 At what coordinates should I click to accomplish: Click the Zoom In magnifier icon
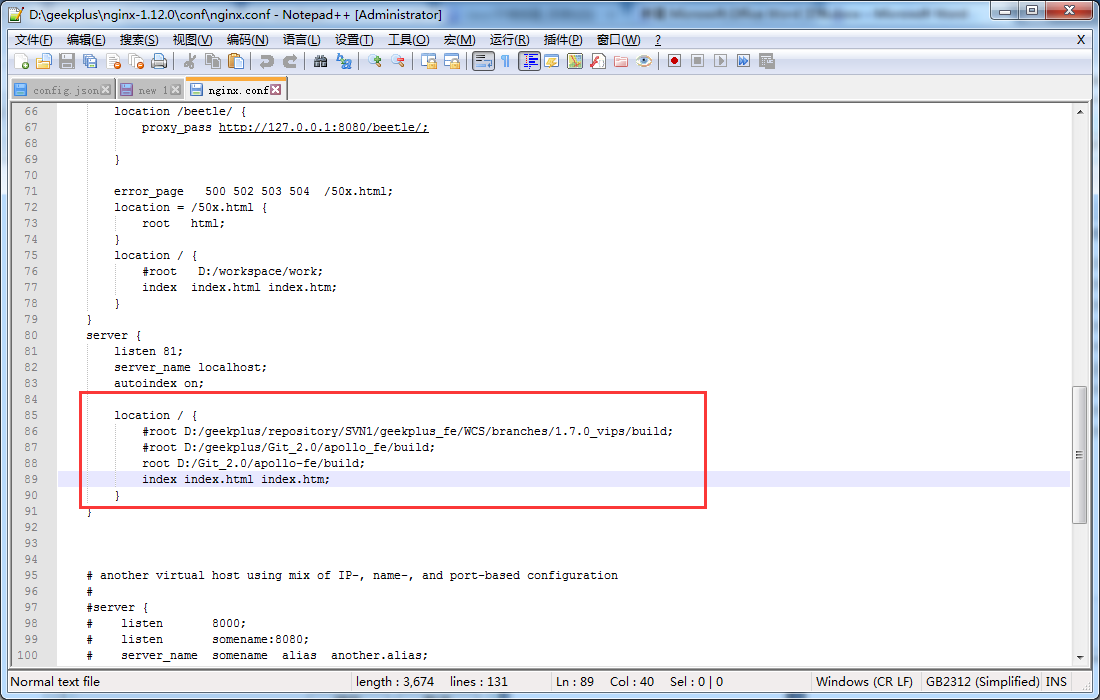pyautogui.click(x=375, y=62)
